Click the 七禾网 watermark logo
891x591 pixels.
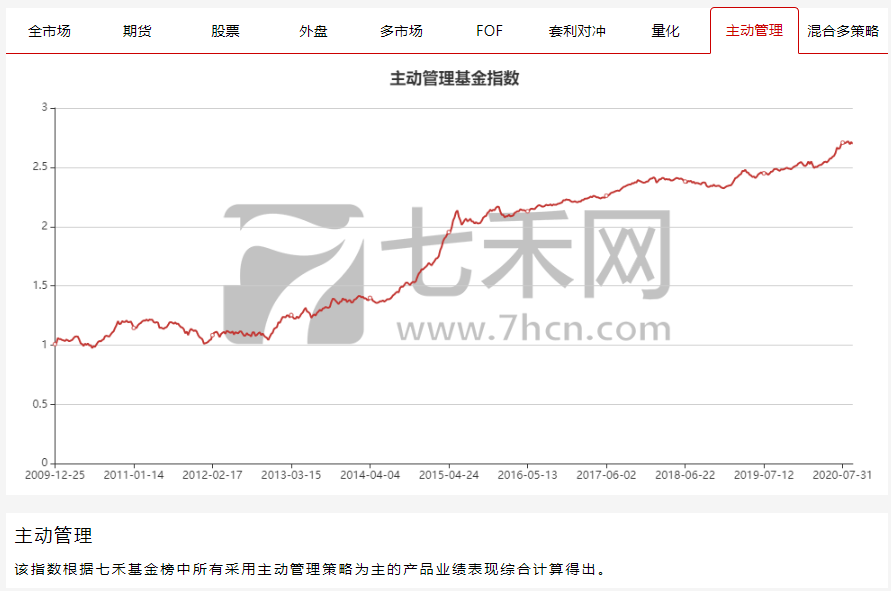[447, 275]
